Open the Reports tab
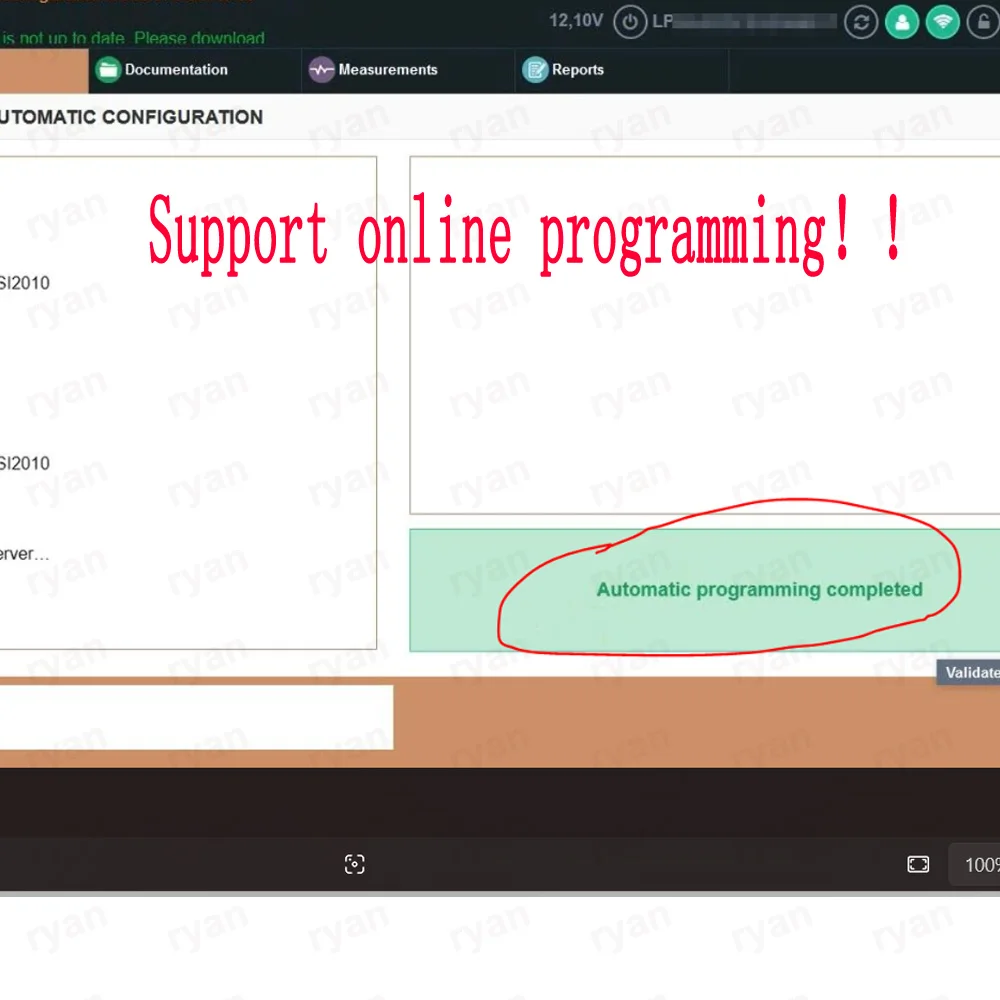1000x1000 pixels. [x=622, y=70]
